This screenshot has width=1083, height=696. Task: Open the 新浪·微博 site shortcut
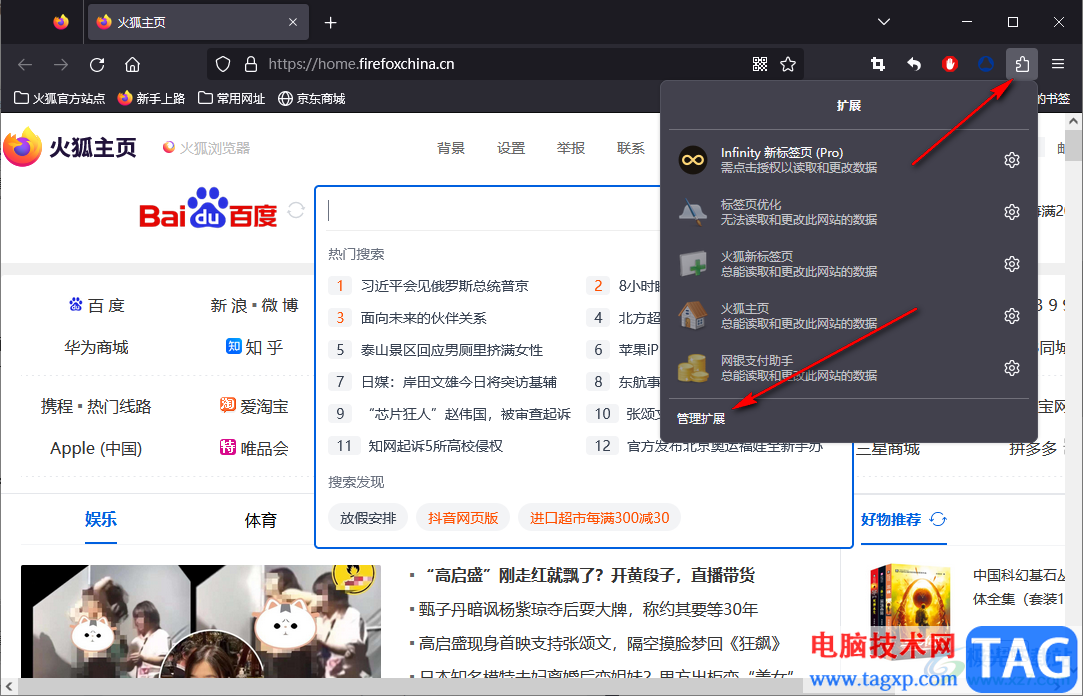254,305
